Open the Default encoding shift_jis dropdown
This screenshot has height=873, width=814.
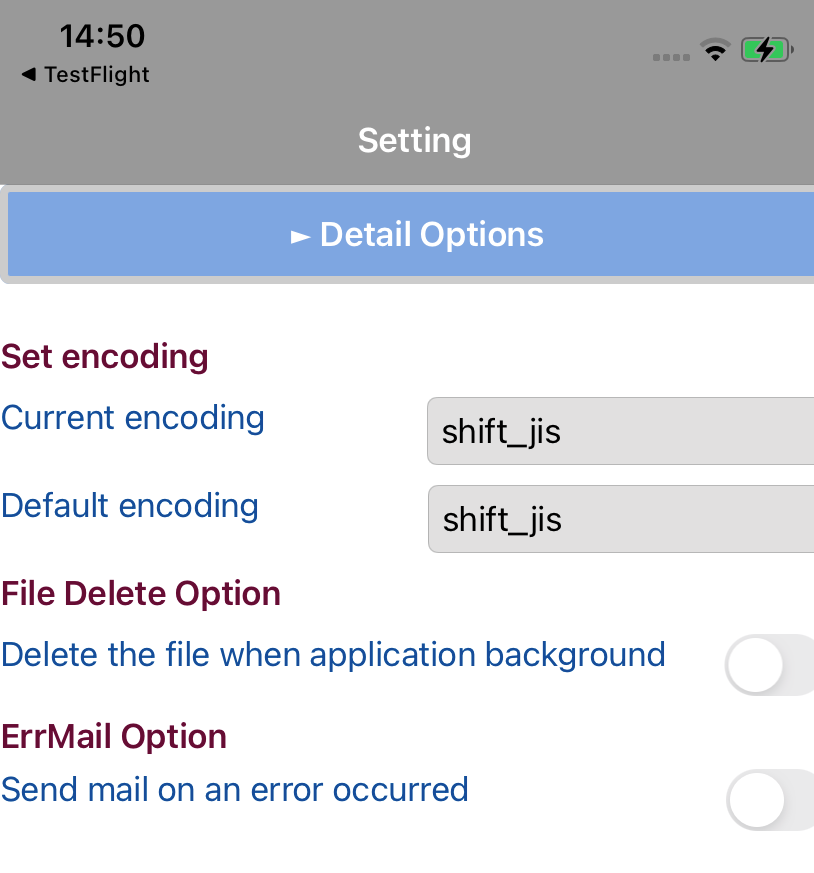(620, 519)
